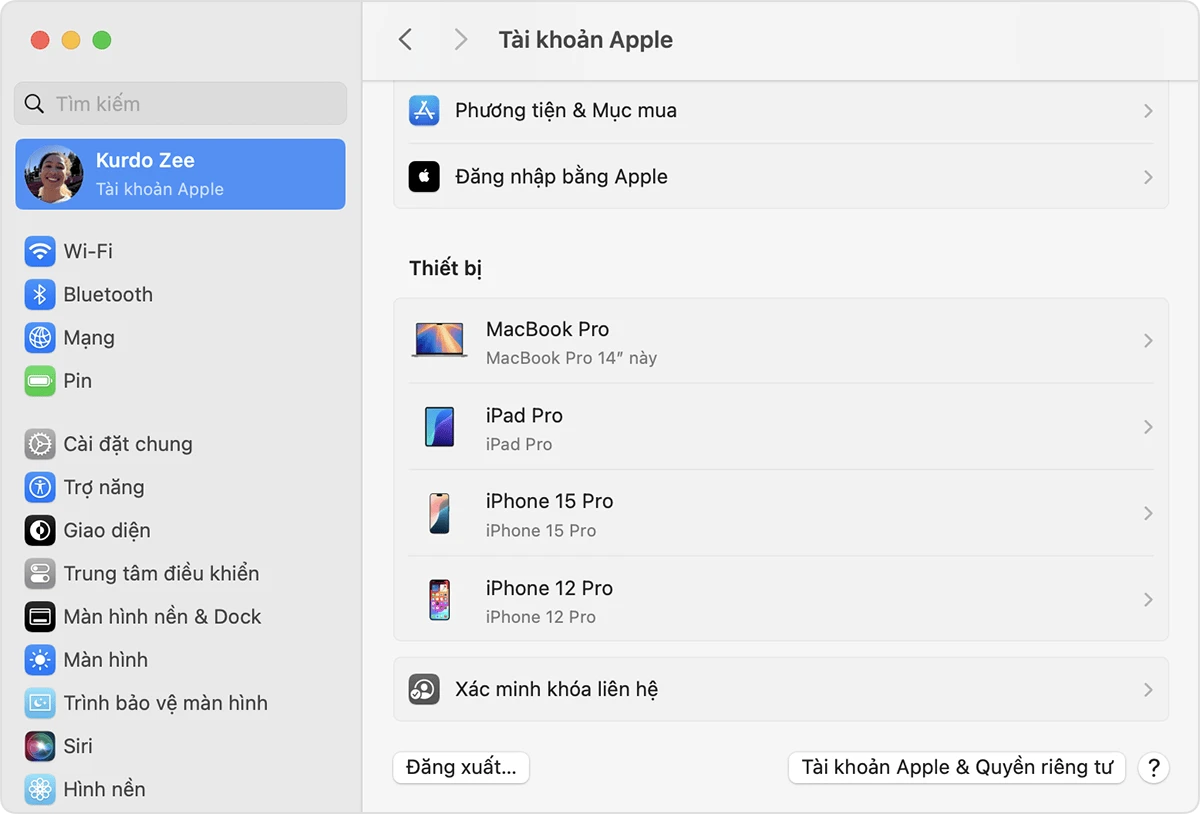This screenshot has width=1200, height=814.
Task: Click inside the Tìm kiếm search field
Action: point(180,103)
